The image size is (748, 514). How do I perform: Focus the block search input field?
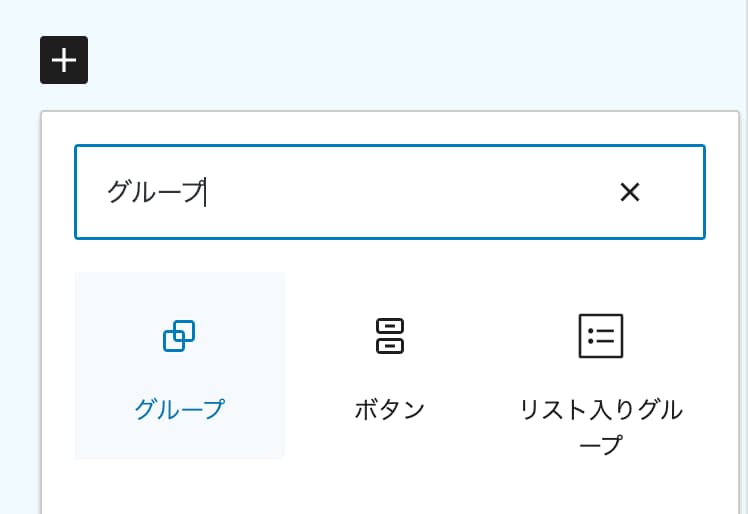point(390,192)
